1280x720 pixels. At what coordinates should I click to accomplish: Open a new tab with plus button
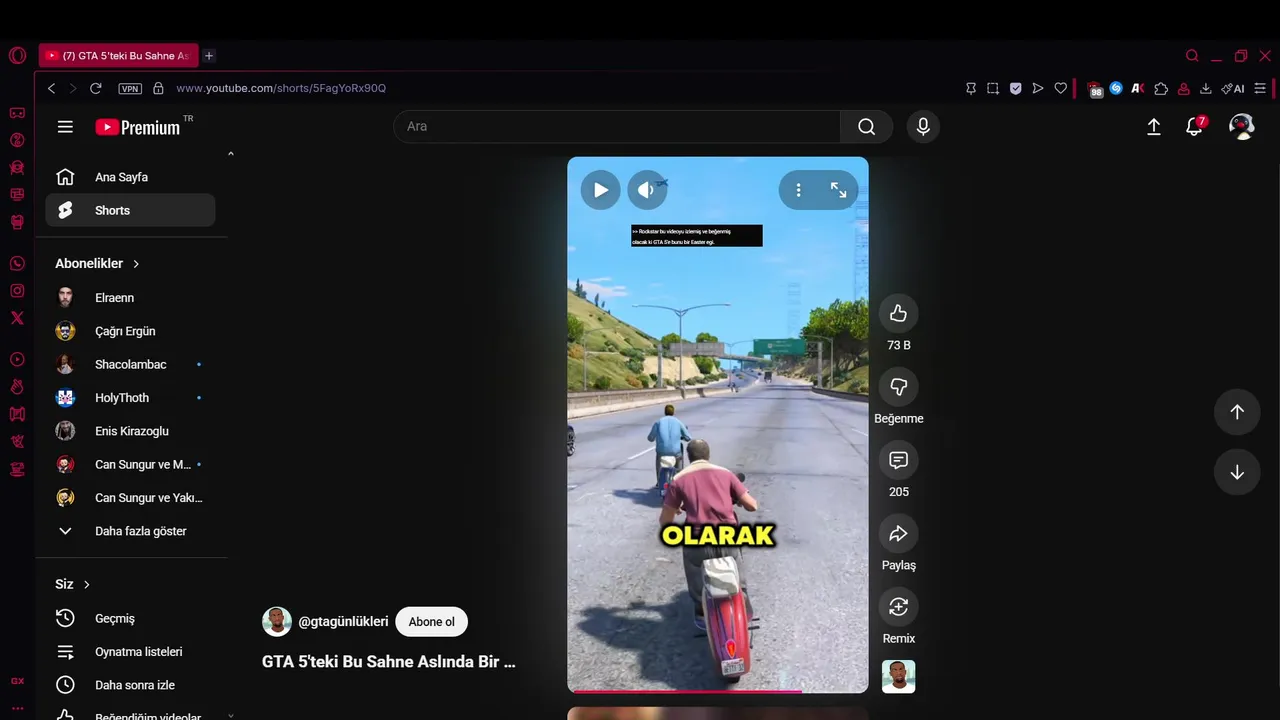click(x=209, y=56)
